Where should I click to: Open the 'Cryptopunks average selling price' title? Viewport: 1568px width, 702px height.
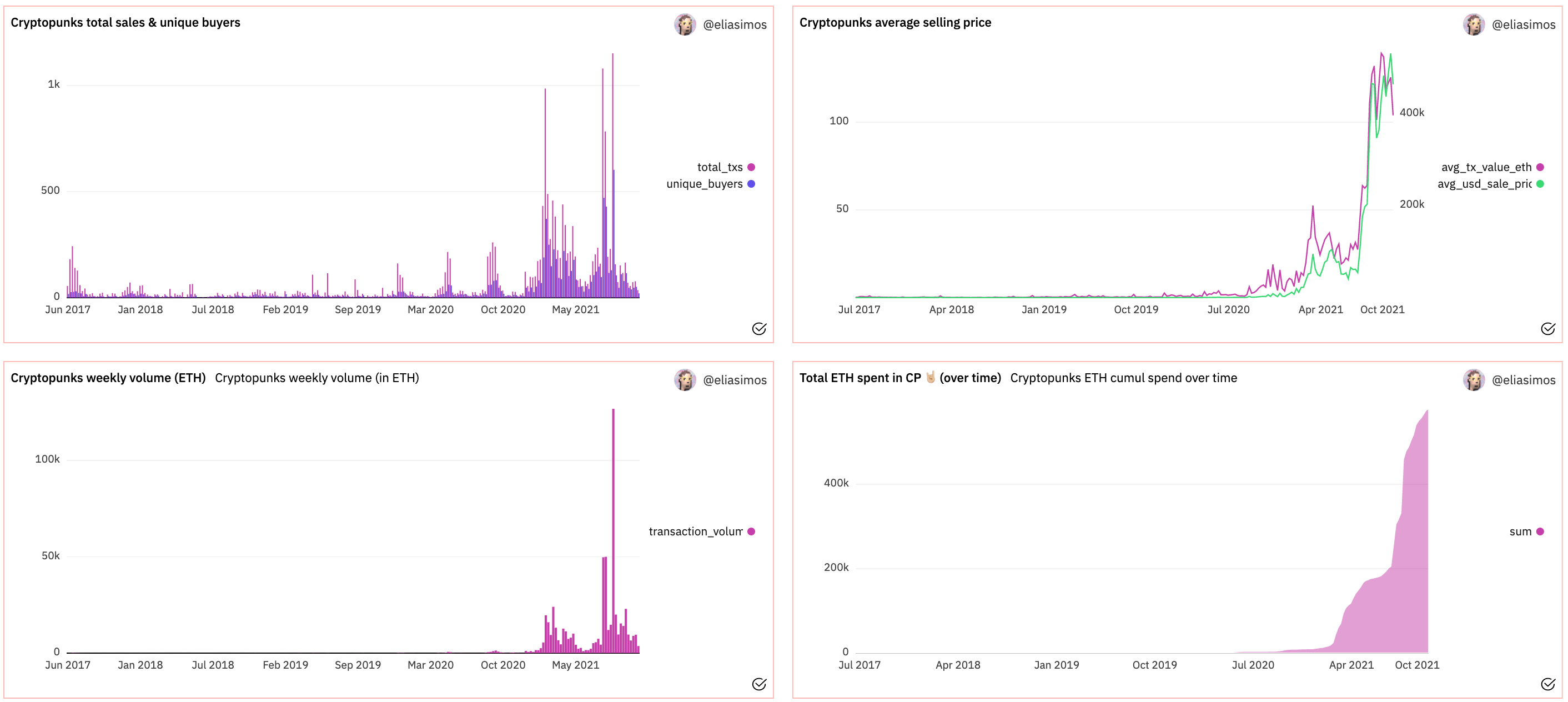coord(895,23)
